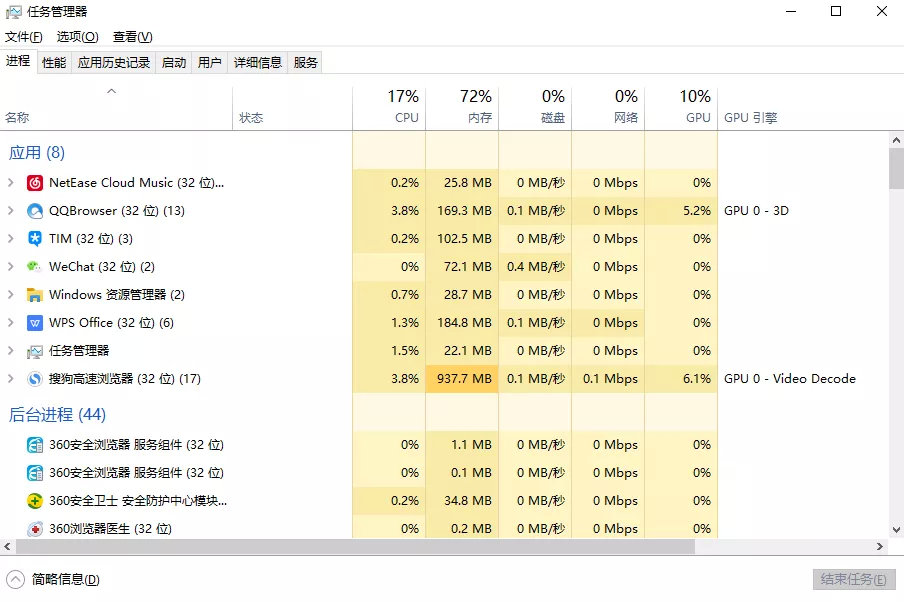Click the QQBrowser process icon
904x602 pixels.
(x=35, y=211)
